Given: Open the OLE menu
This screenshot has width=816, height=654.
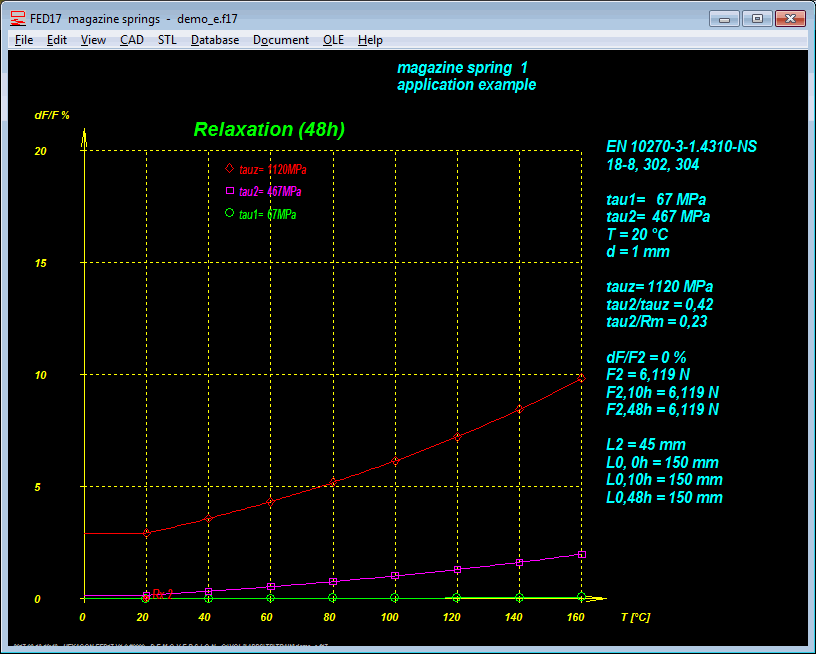Looking at the screenshot, I should coord(333,40).
